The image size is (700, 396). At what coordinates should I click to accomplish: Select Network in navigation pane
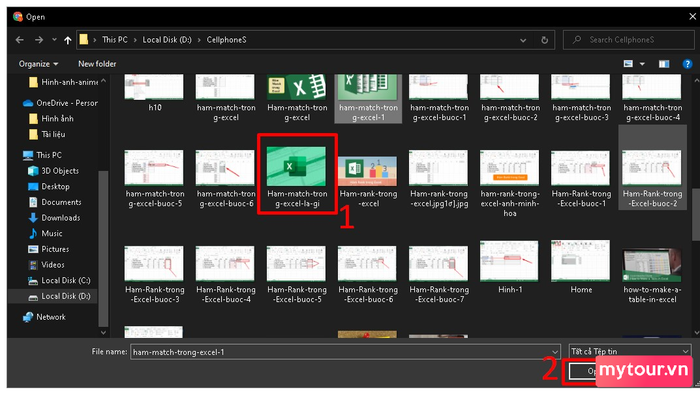point(44,317)
